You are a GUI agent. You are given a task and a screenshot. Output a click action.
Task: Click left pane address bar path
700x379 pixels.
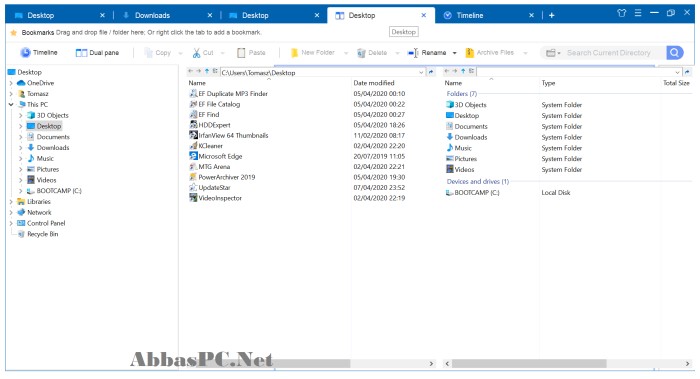258,73
